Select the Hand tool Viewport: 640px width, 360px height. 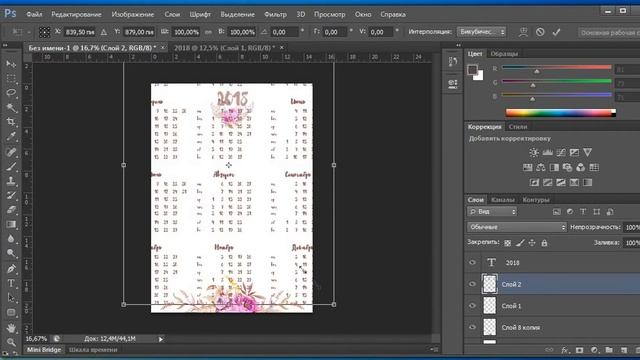(11, 328)
